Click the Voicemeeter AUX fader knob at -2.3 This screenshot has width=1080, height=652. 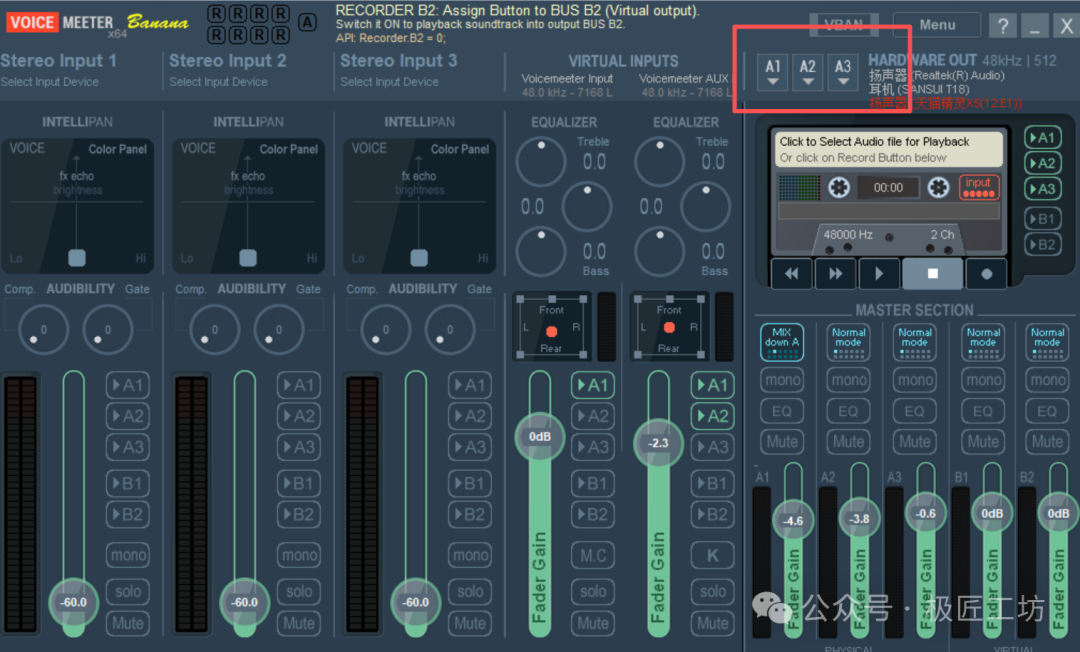coord(658,443)
